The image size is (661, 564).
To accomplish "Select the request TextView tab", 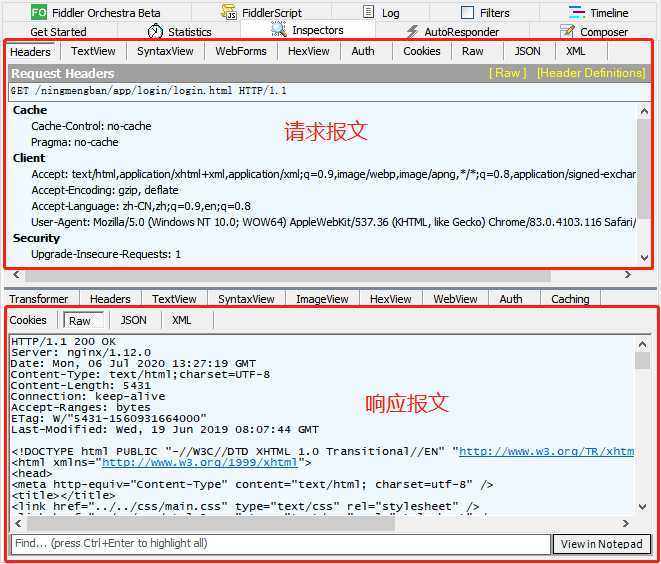I will 93,51.
